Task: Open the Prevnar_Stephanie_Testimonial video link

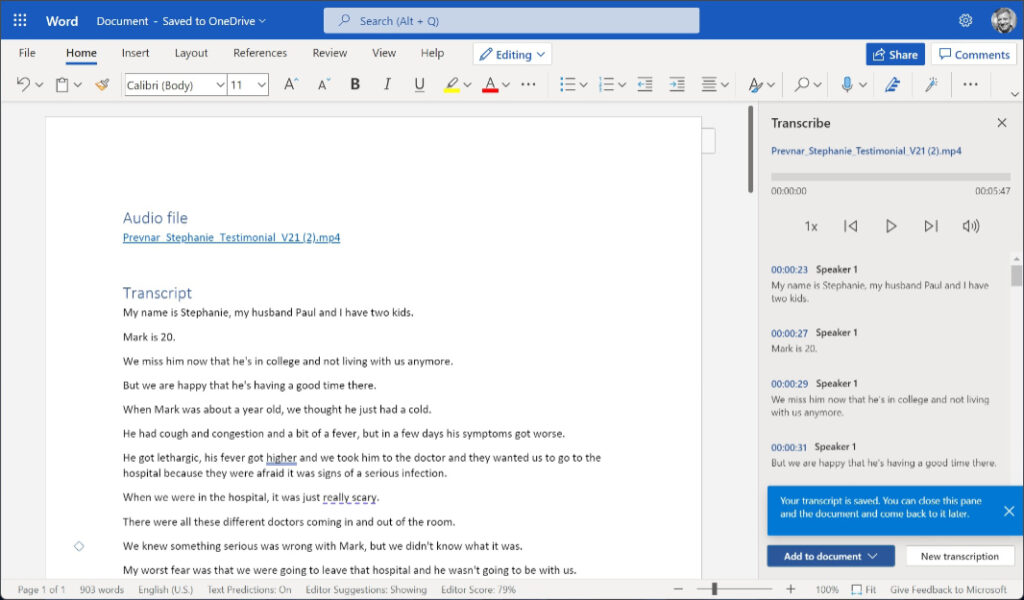Action: pyautogui.click(x=229, y=237)
